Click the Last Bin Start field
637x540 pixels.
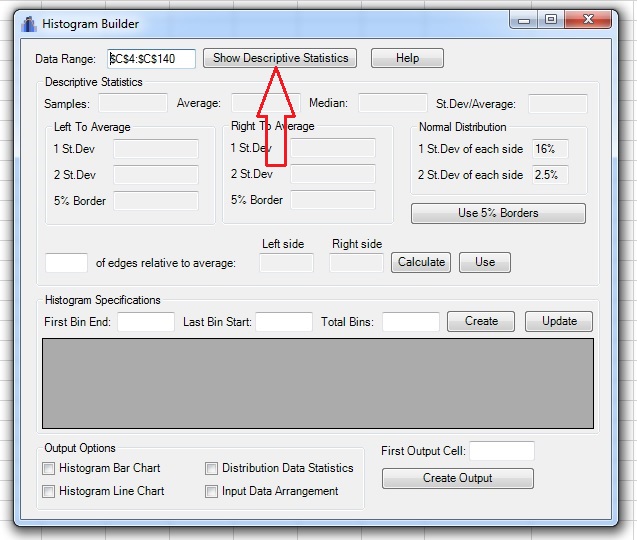(x=284, y=322)
